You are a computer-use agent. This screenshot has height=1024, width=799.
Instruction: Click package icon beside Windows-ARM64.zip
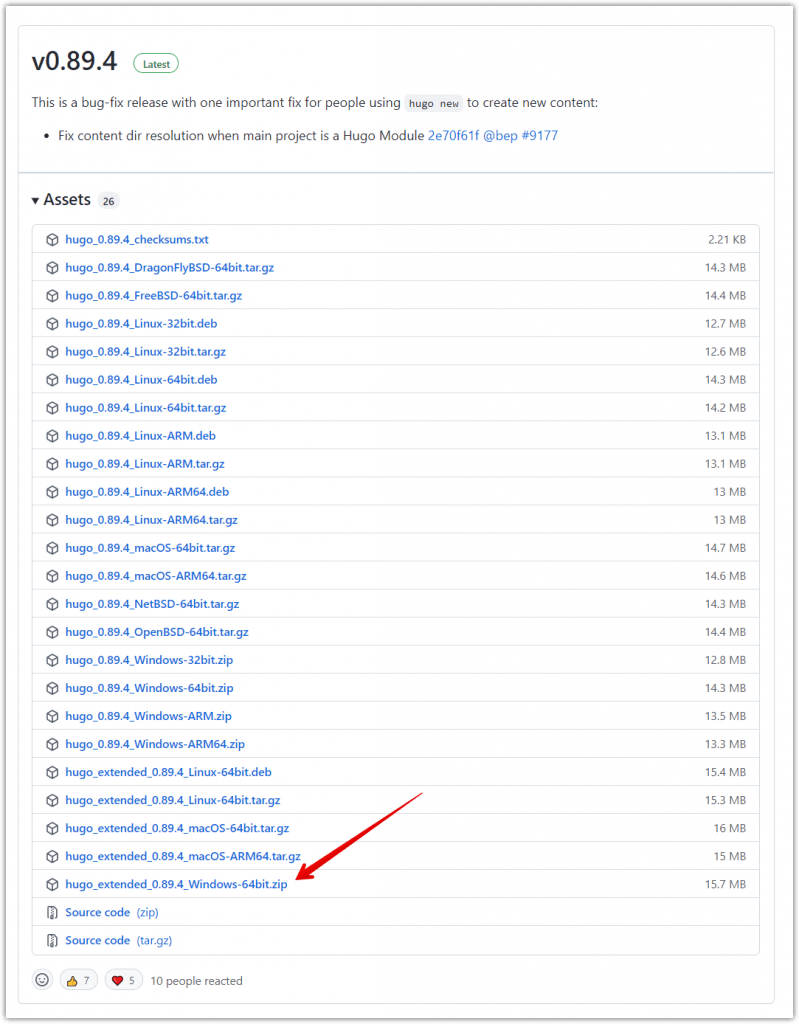[52, 745]
